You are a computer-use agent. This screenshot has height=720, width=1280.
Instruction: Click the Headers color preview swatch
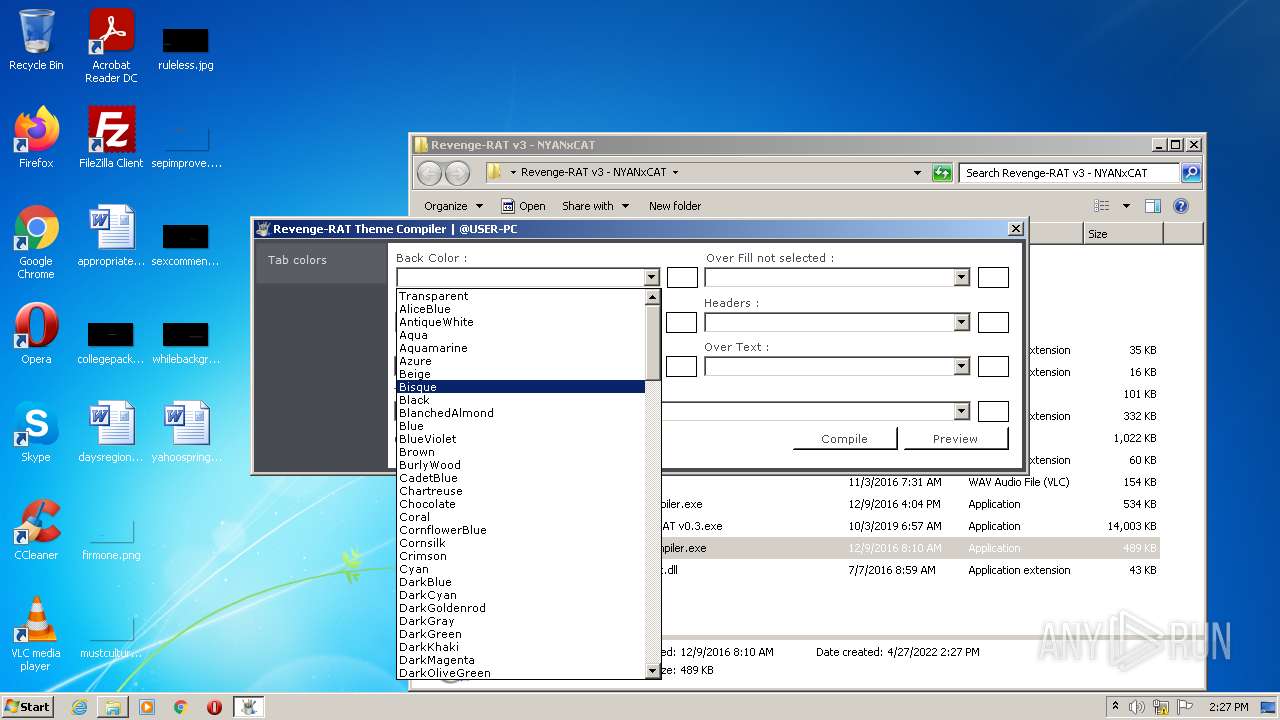(992, 323)
